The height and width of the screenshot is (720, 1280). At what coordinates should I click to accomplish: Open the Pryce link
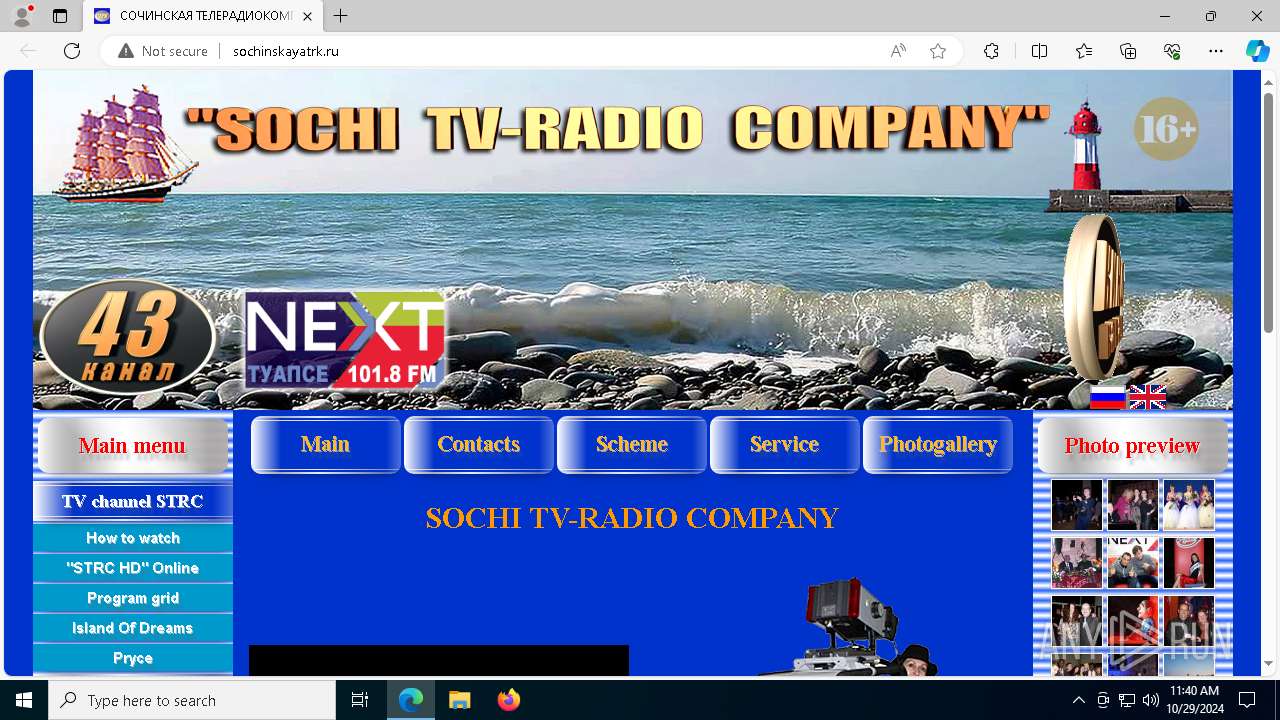(133, 658)
